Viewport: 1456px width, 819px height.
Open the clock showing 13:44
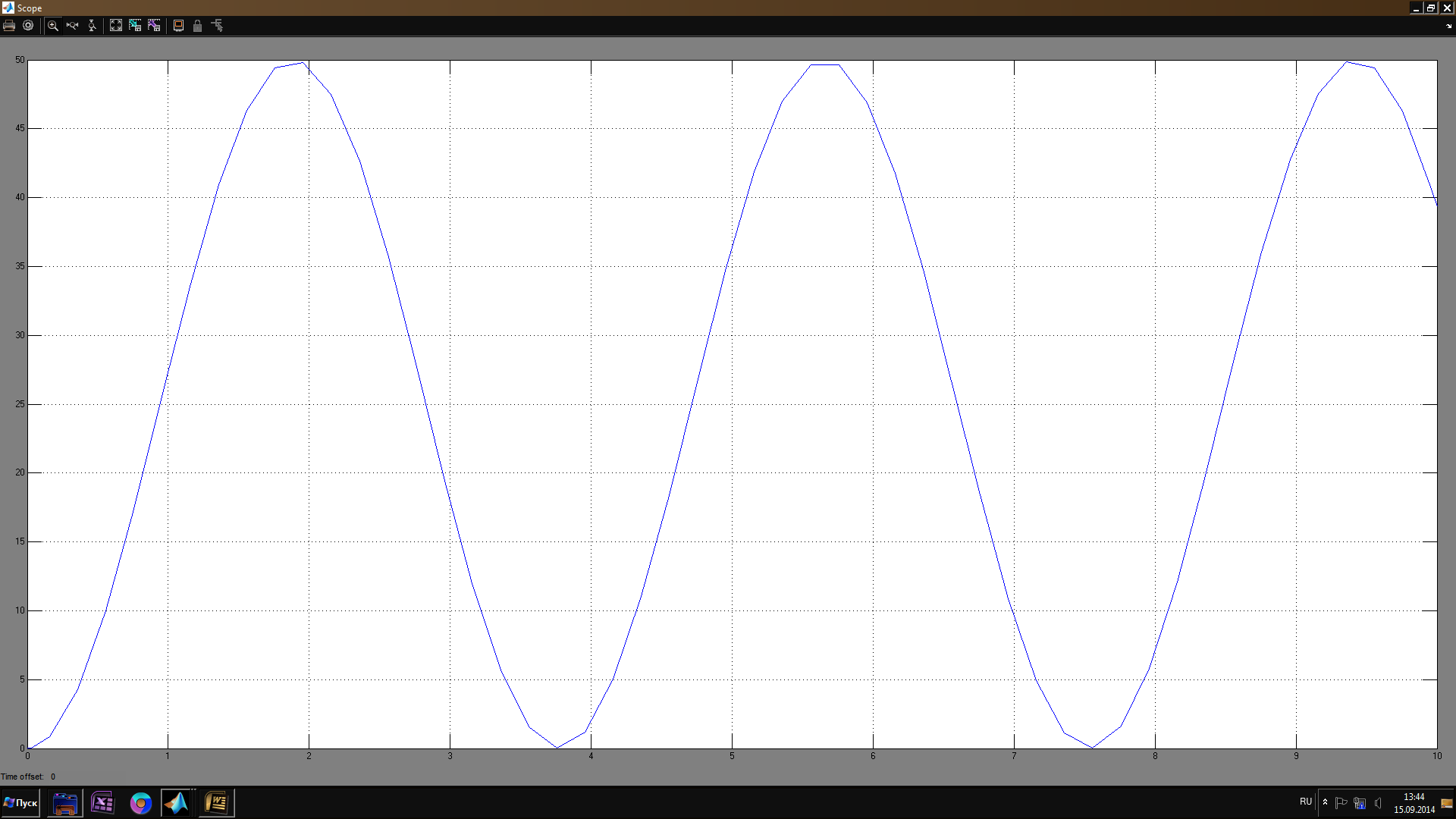pyautogui.click(x=1414, y=803)
